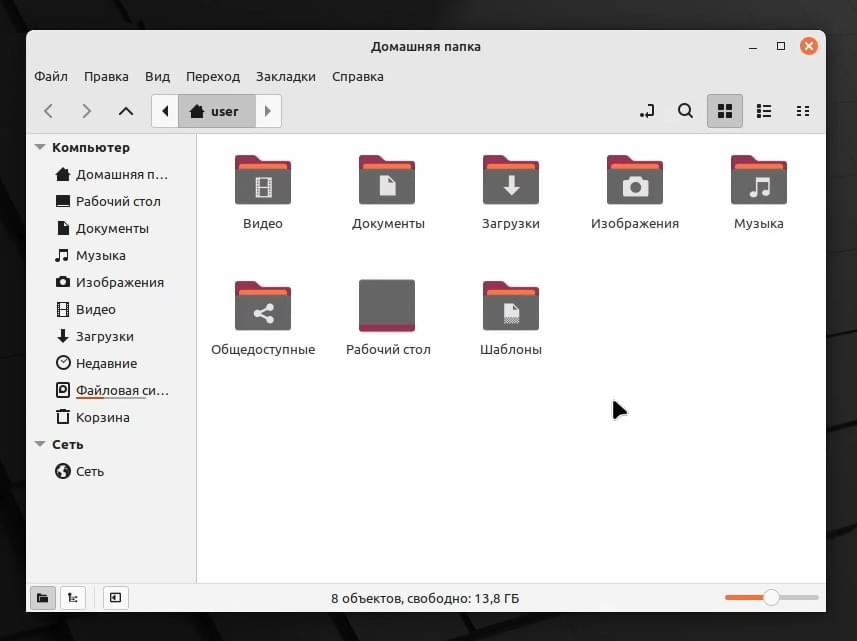Switch to icon grid view
The width and height of the screenshot is (857, 641).
click(725, 111)
